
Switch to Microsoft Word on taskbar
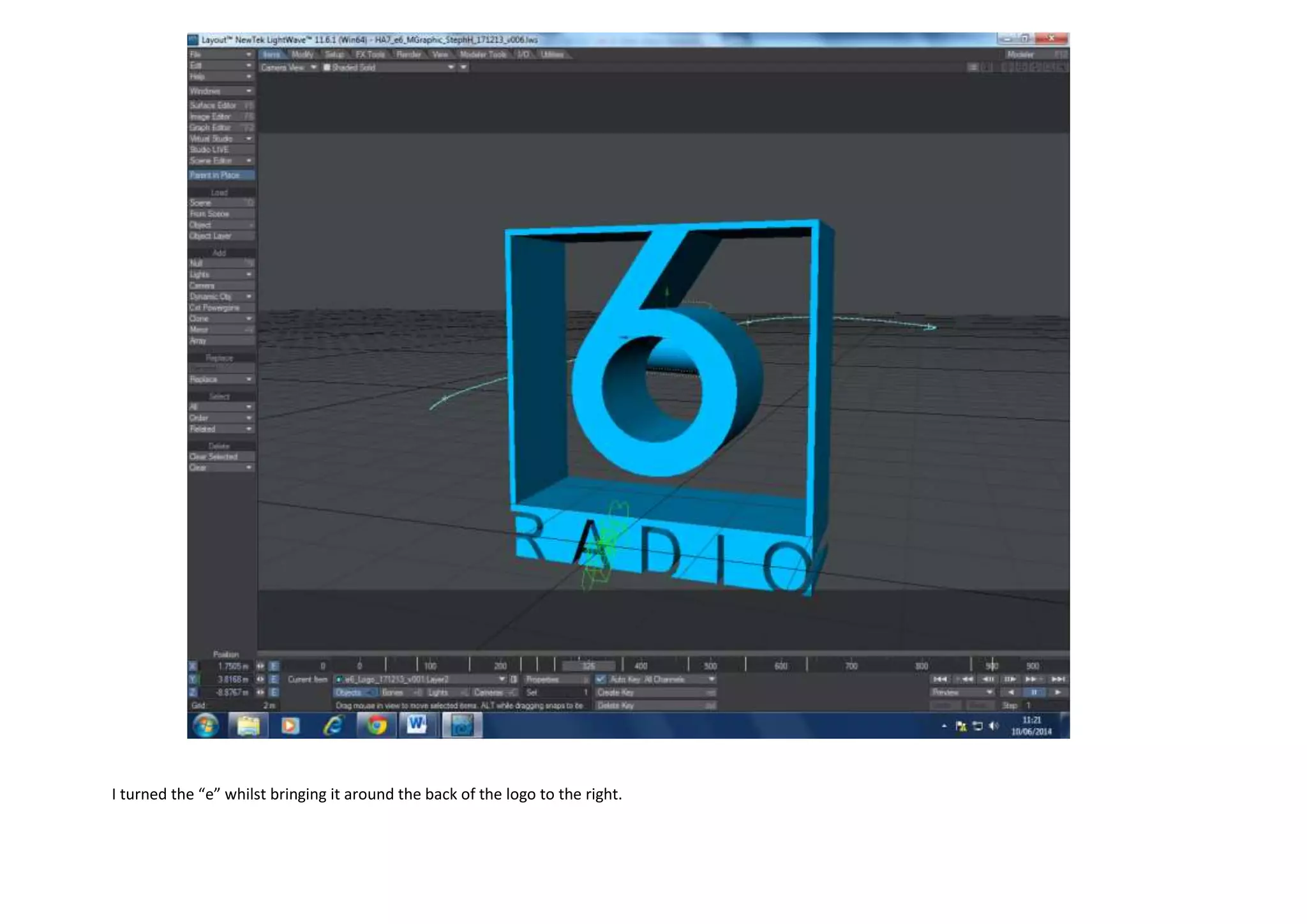point(417,726)
